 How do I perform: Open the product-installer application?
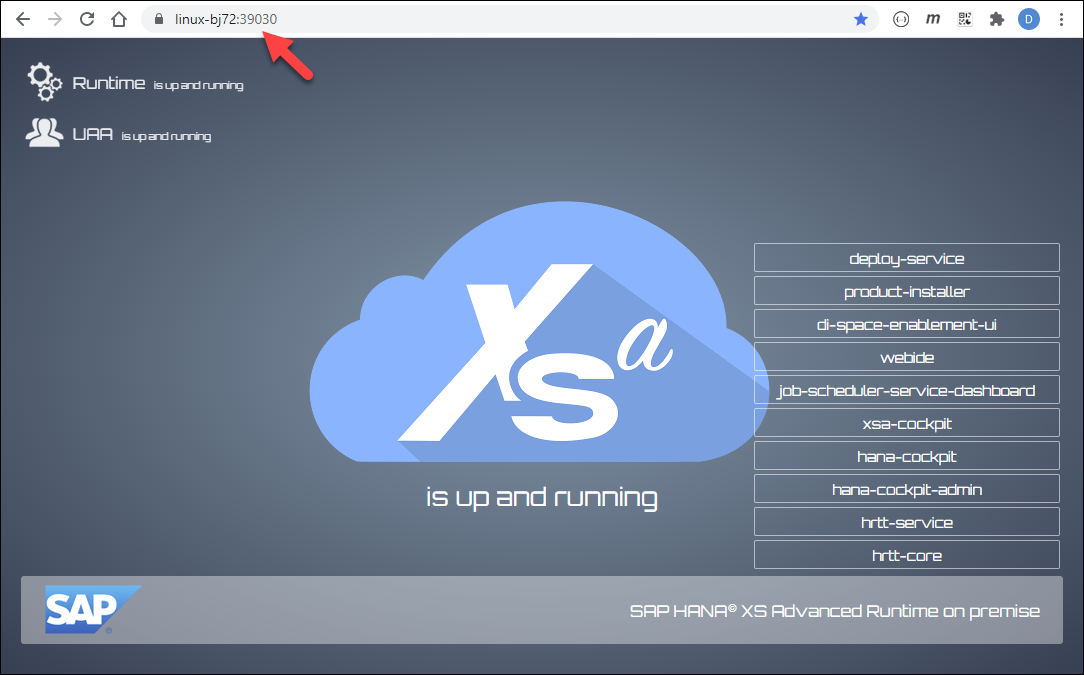[906, 291]
